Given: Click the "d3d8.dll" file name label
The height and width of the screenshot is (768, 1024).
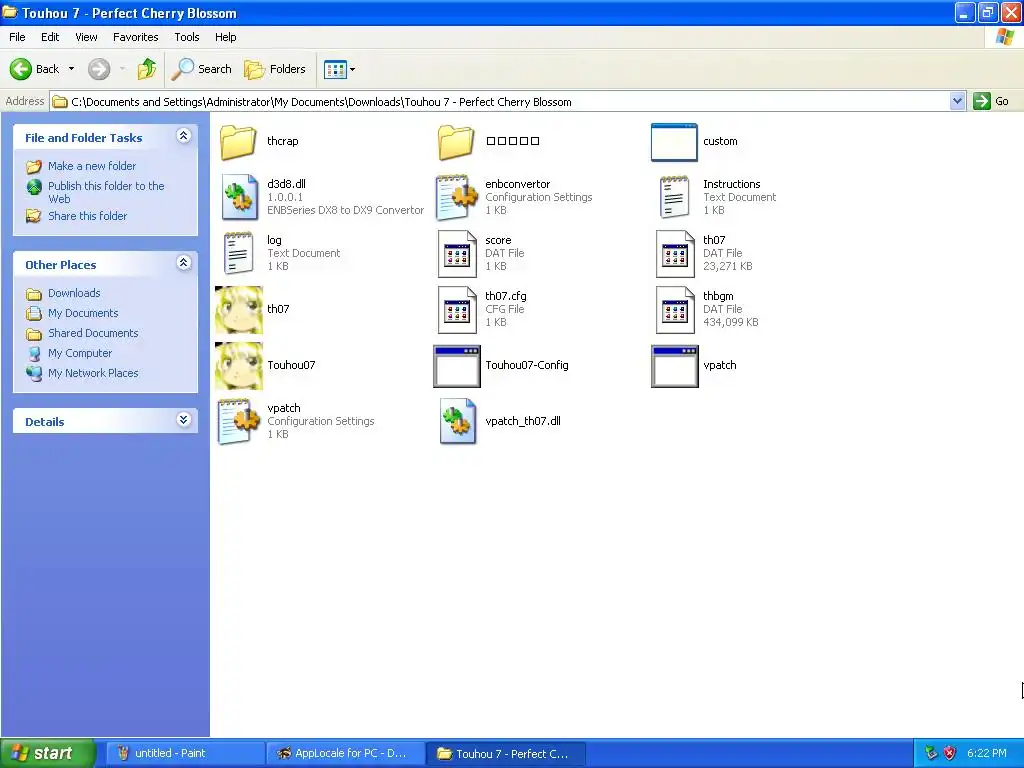Looking at the screenshot, I should click(x=286, y=184).
